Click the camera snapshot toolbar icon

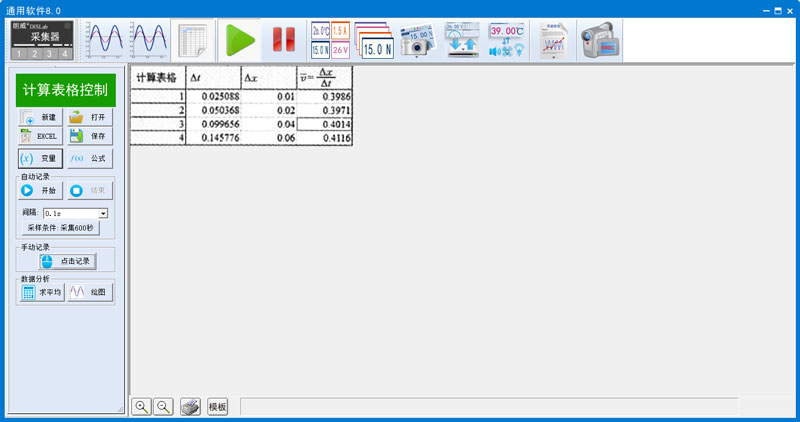click(x=417, y=40)
